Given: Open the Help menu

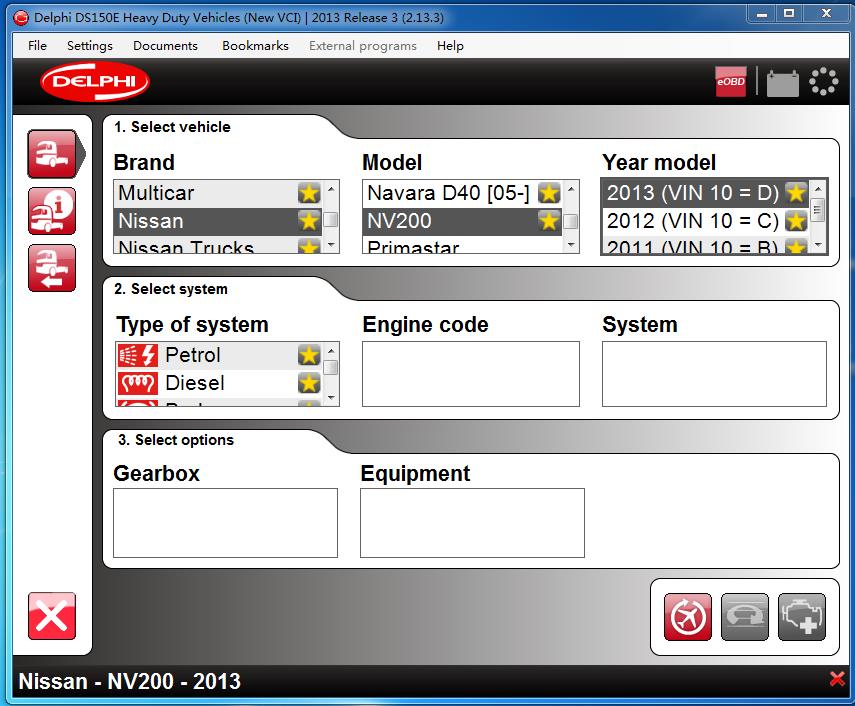Looking at the screenshot, I should tap(450, 46).
